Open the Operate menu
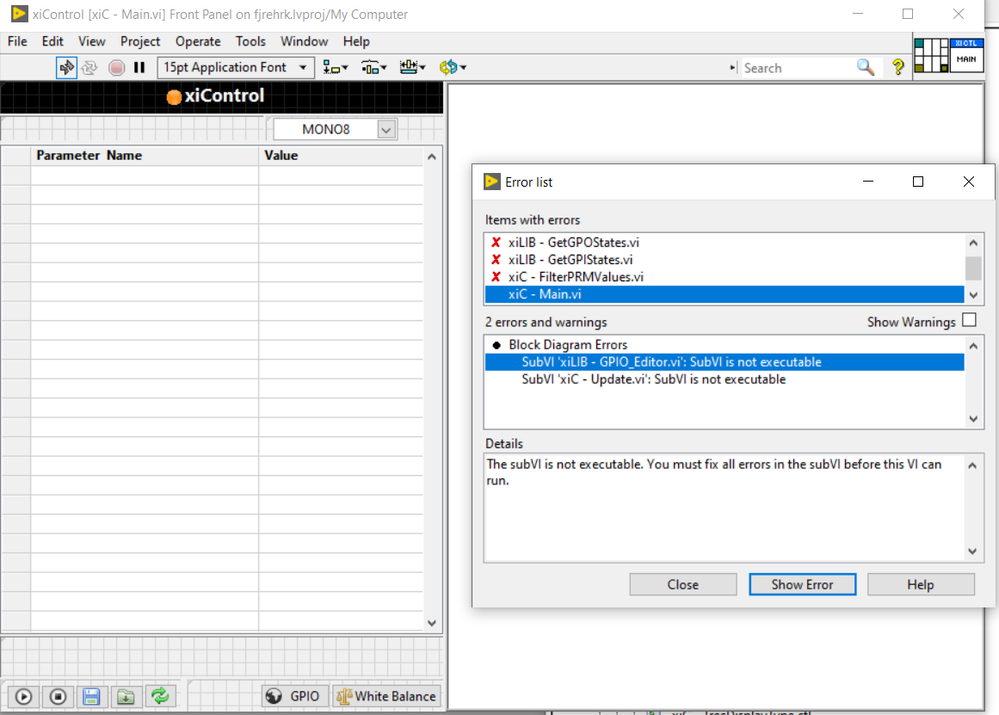 [x=198, y=41]
